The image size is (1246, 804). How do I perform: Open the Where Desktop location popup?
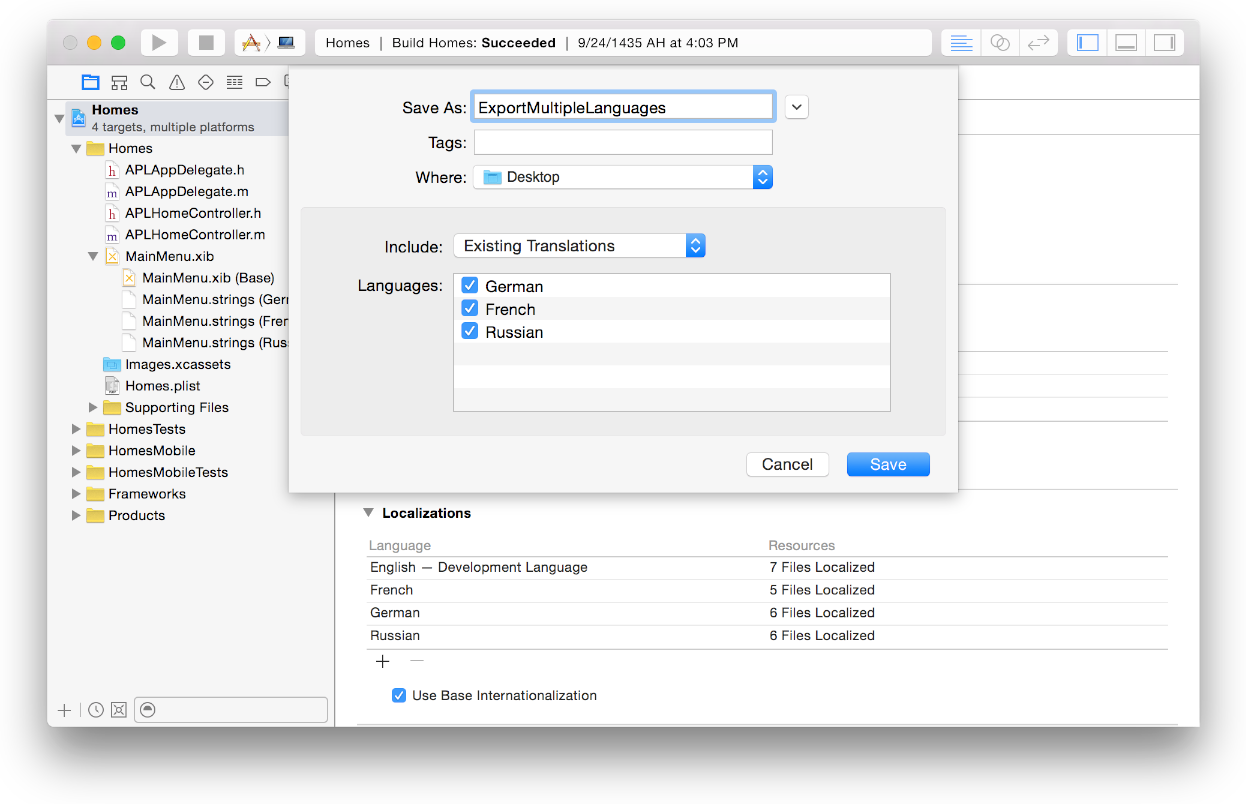[x=623, y=177]
